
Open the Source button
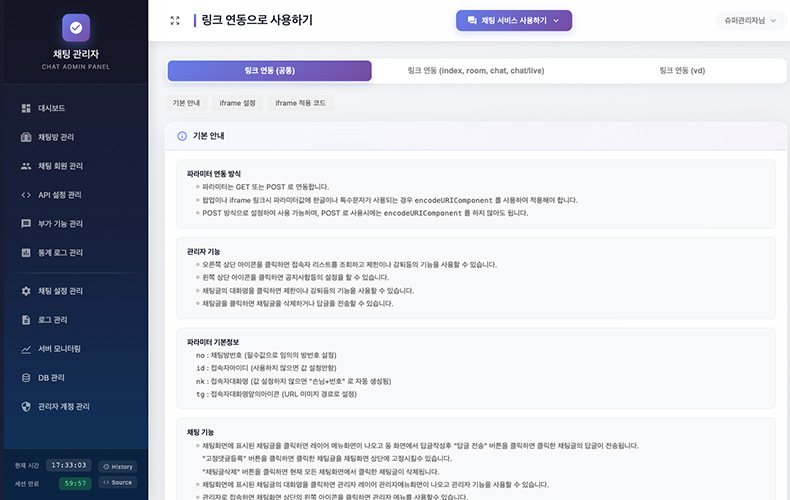pyautogui.click(x=118, y=483)
